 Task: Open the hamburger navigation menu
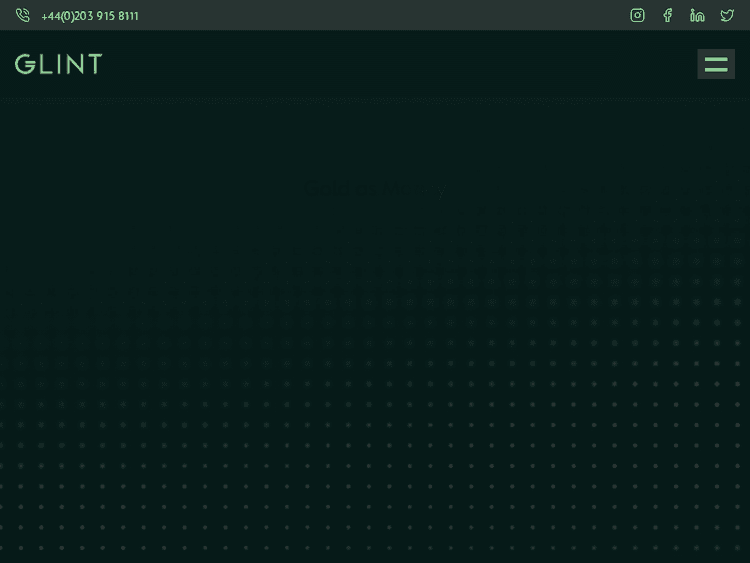[x=716, y=64]
